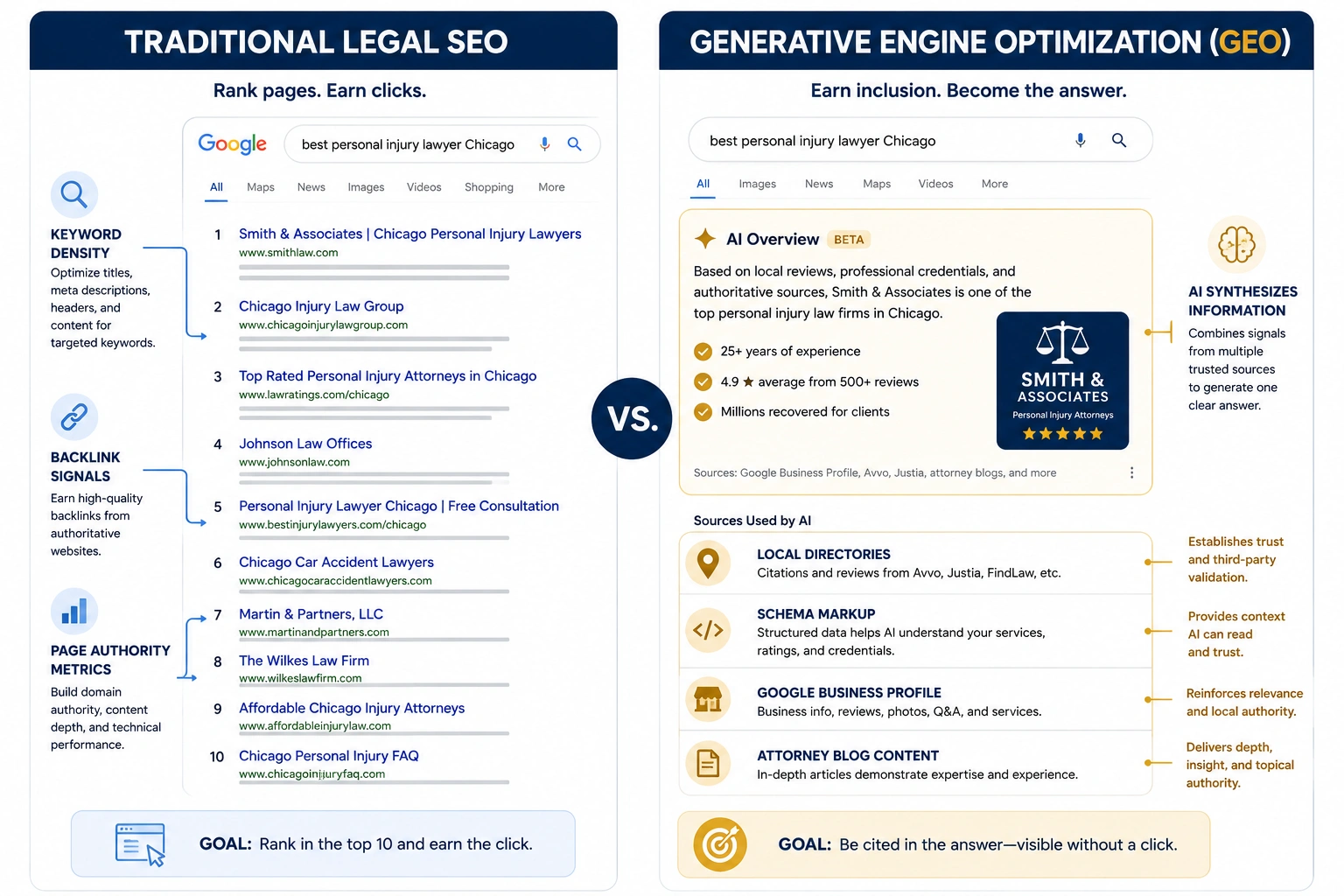Open the Johnson Law Offices result
Viewport: 1344px width, 896px height.
pyautogui.click(x=305, y=444)
